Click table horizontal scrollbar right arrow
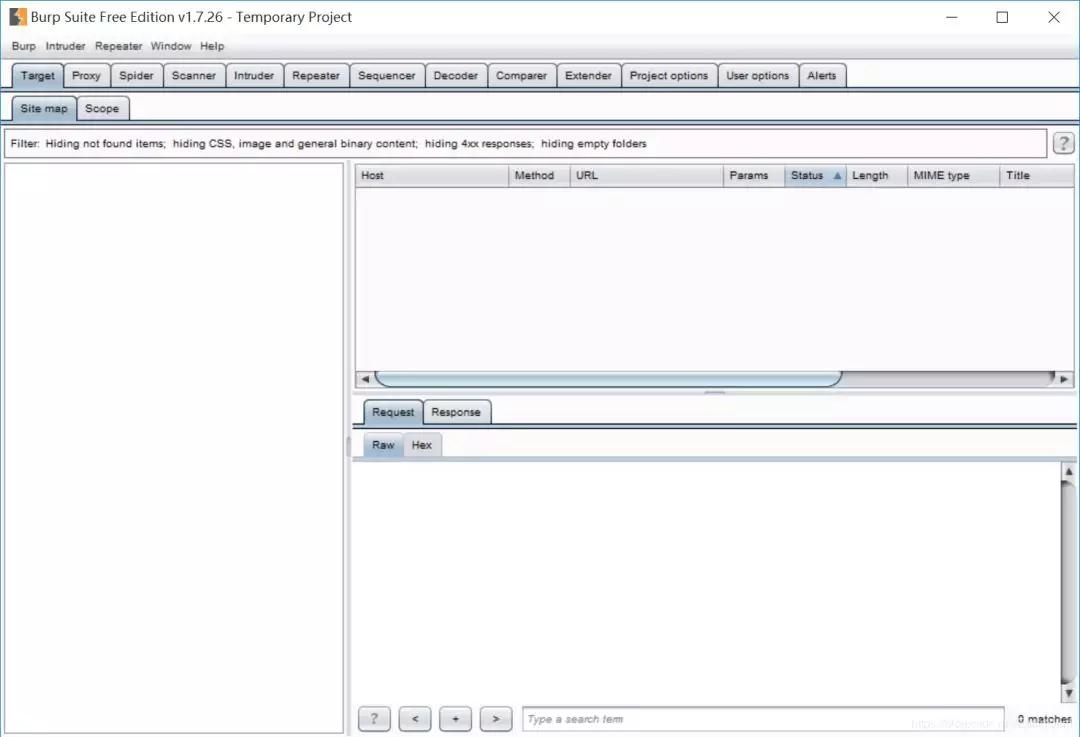Viewport: 1080px width, 737px height. [x=1064, y=379]
